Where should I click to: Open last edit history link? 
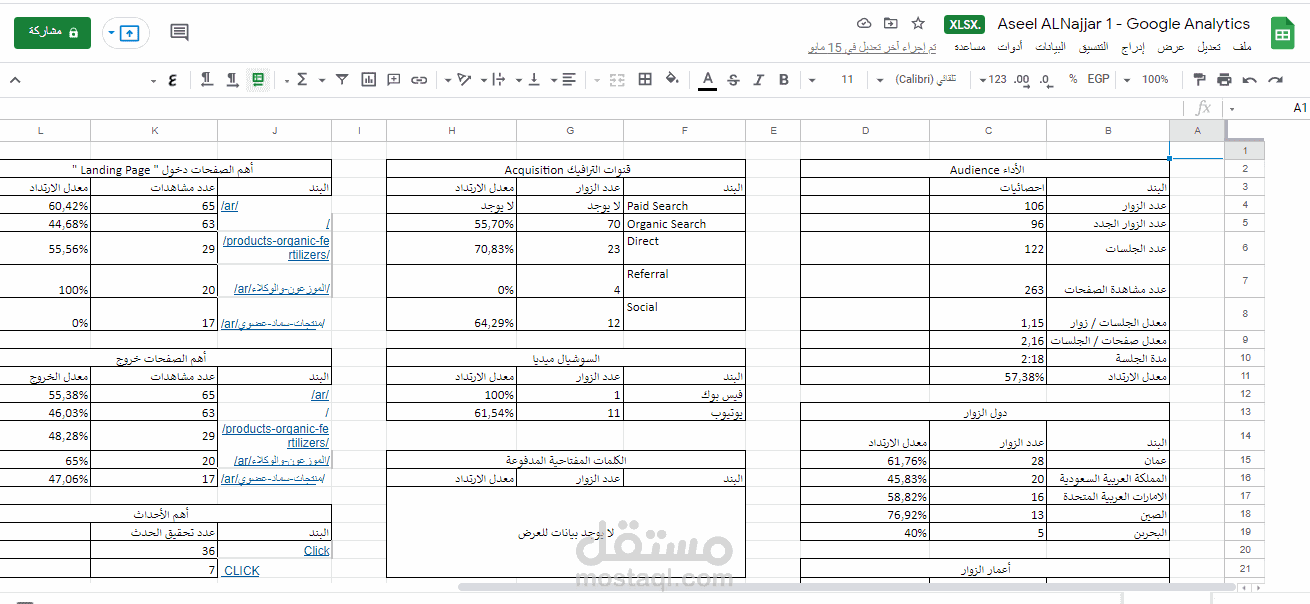[x=872, y=47]
